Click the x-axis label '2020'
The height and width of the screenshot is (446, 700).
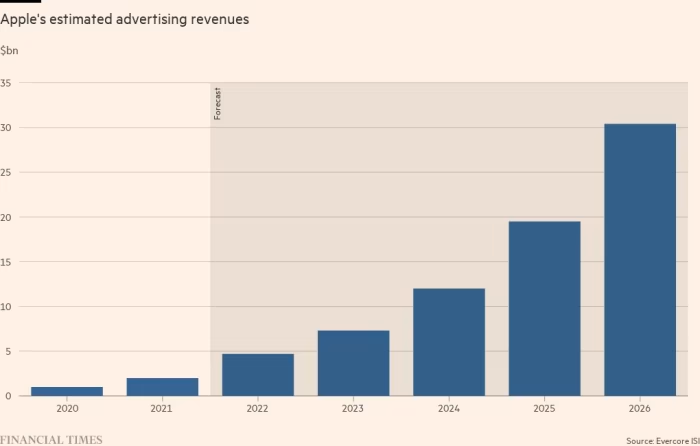click(x=67, y=408)
